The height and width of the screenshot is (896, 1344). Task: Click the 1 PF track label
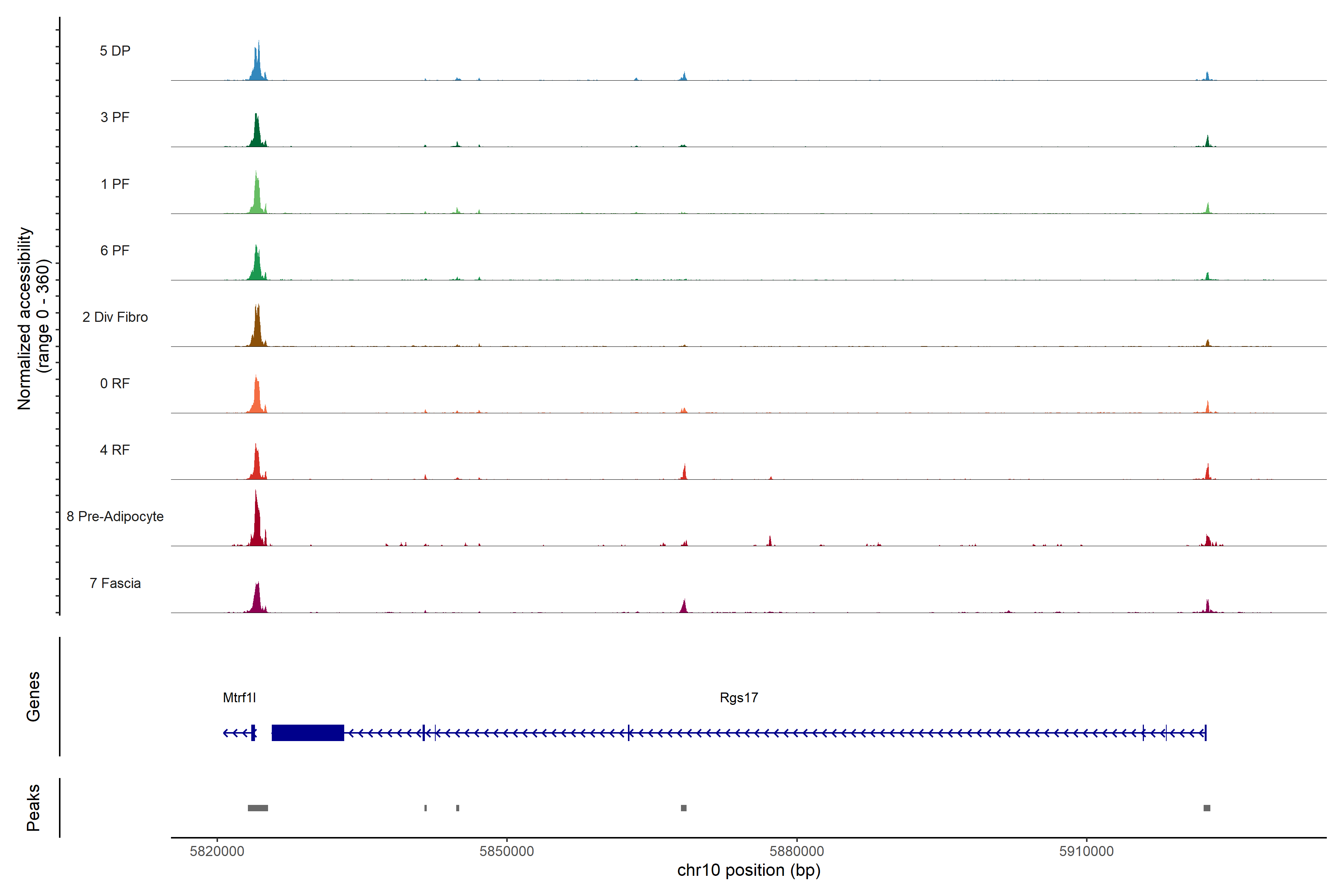click(x=115, y=184)
